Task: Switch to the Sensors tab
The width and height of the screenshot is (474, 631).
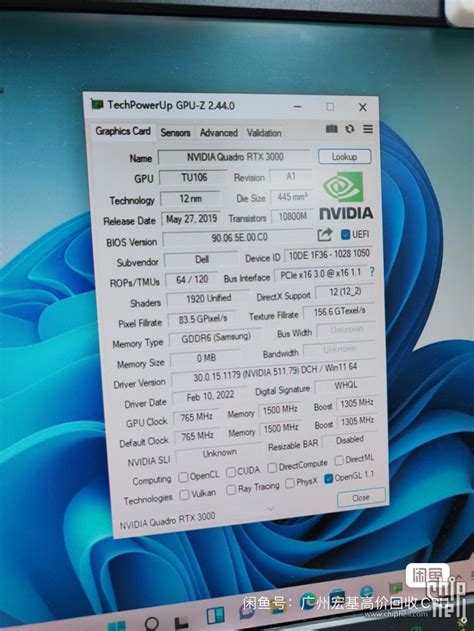Action: 175,133
